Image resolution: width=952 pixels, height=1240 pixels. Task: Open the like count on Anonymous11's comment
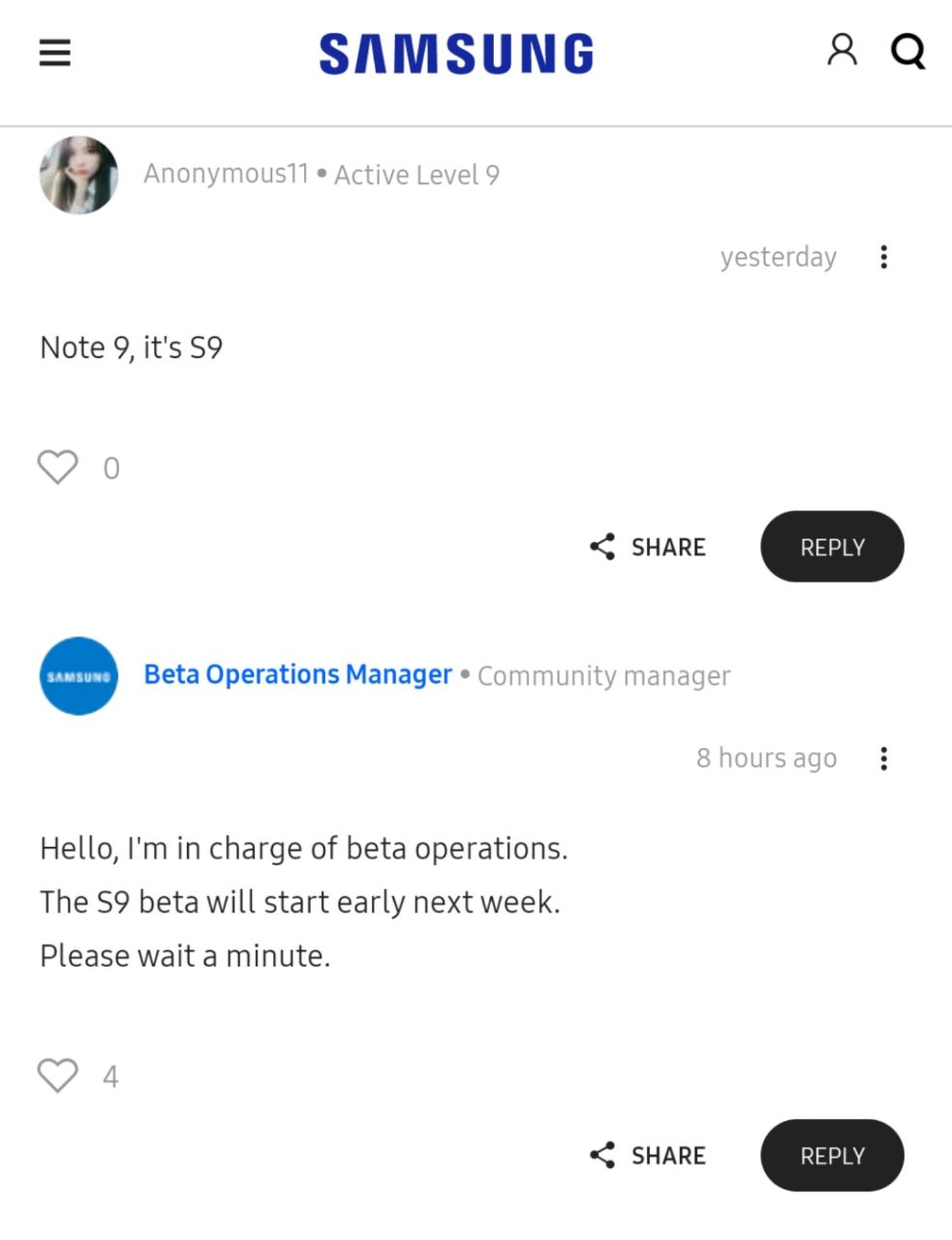111,469
